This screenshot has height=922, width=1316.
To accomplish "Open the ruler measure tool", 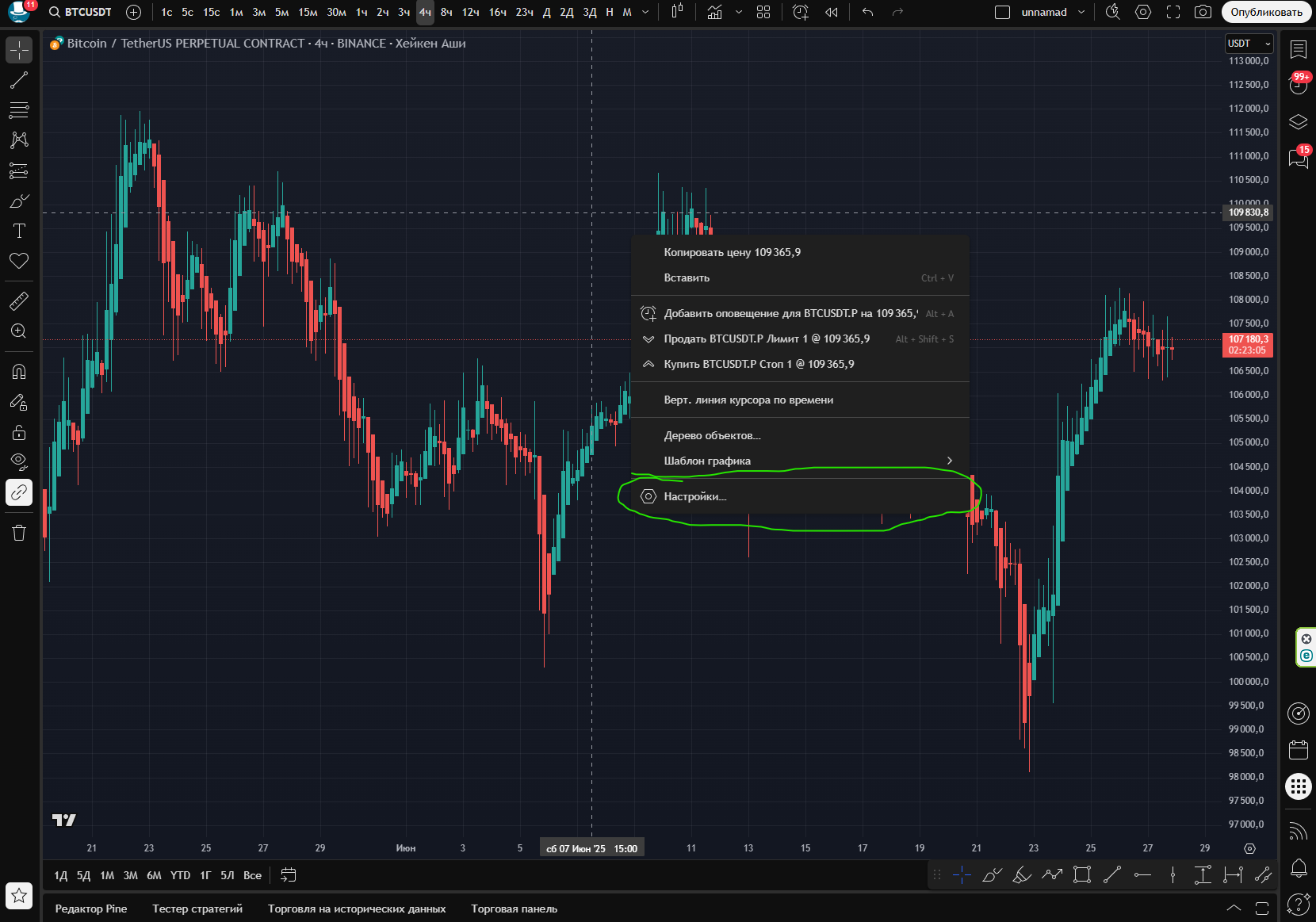I will (19, 301).
